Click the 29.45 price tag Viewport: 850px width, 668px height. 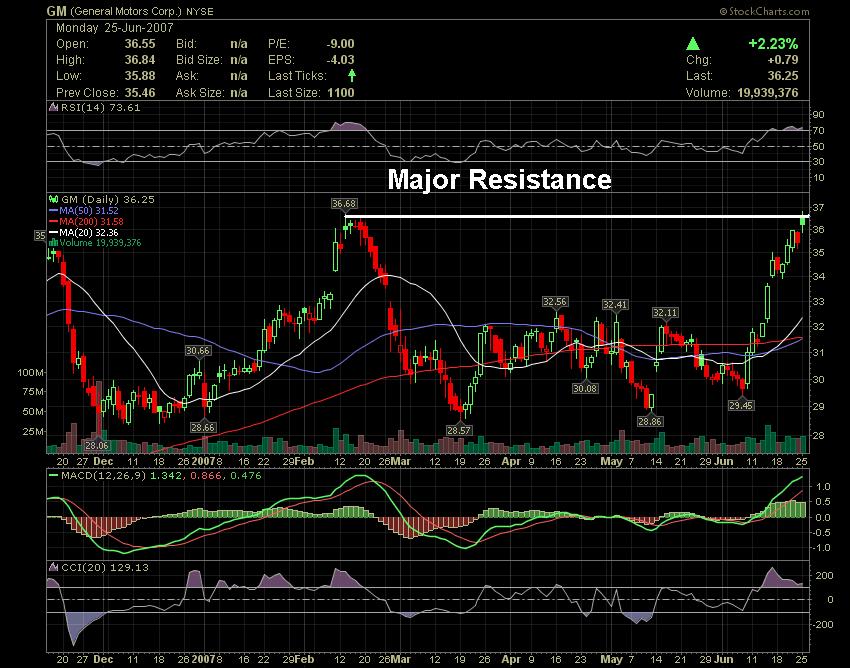(741, 406)
